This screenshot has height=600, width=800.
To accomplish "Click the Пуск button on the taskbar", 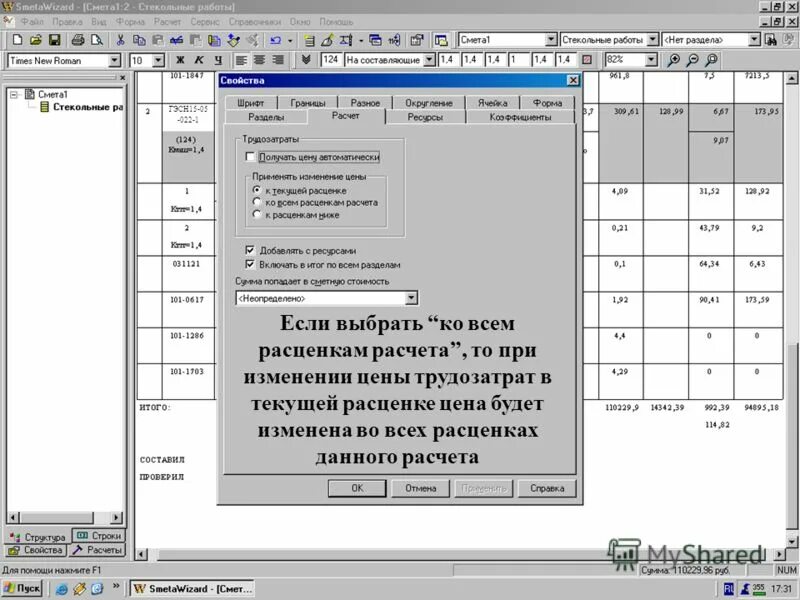I will (22, 588).
